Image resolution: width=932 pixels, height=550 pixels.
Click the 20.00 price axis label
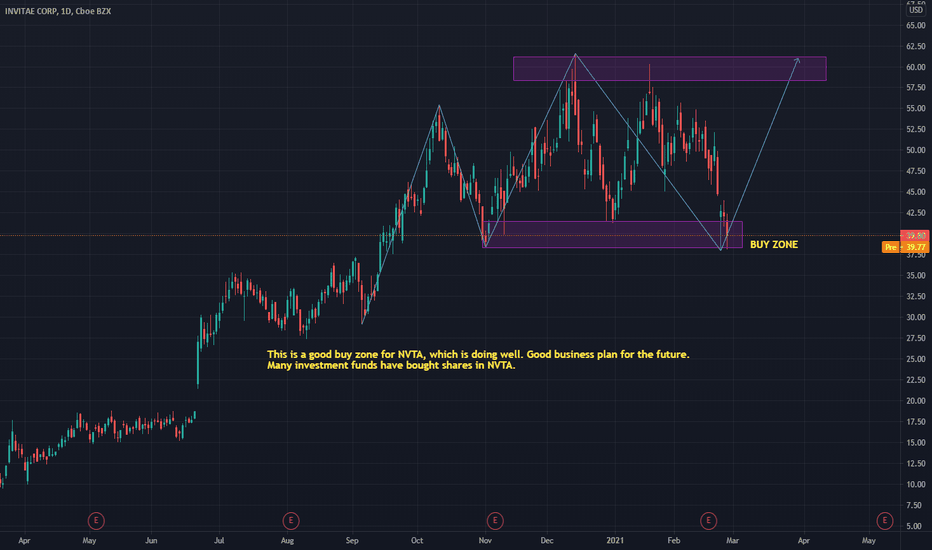click(915, 401)
